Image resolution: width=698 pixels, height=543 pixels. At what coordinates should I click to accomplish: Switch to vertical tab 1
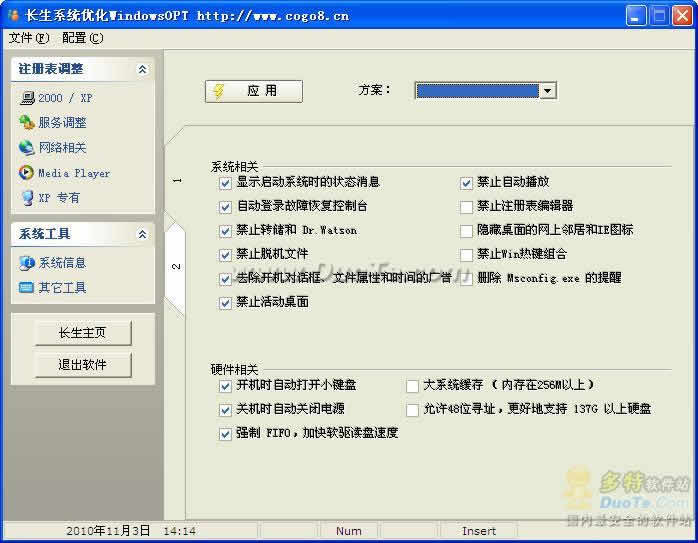(x=177, y=180)
